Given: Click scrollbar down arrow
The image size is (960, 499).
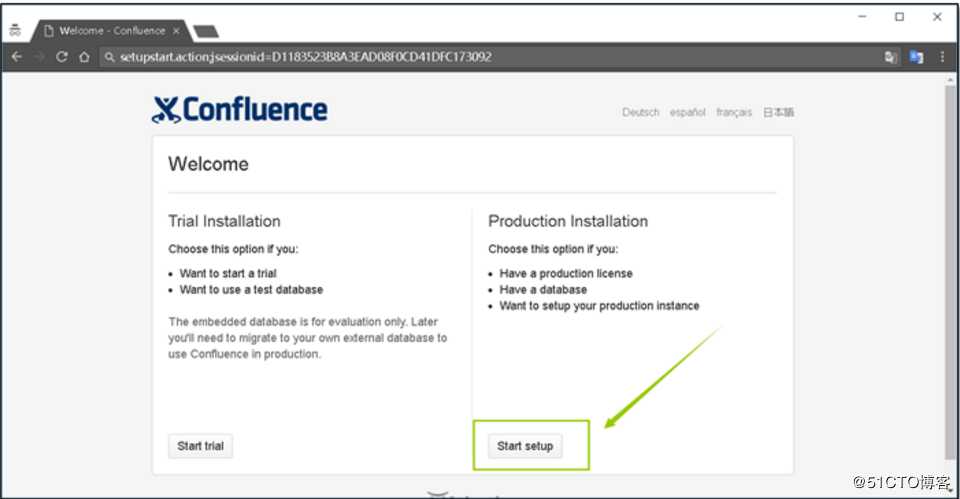Looking at the screenshot, I should (x=950, y=491).
